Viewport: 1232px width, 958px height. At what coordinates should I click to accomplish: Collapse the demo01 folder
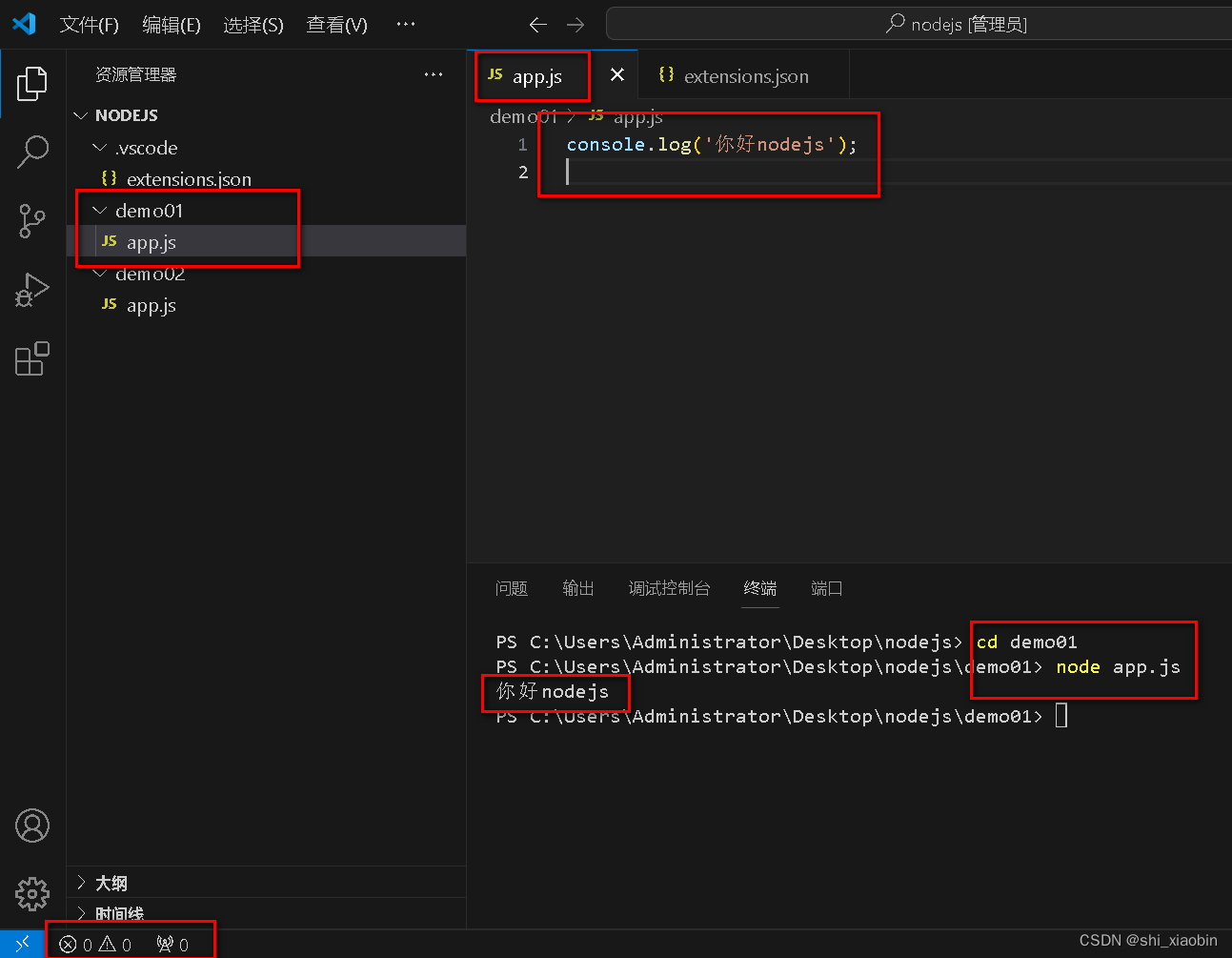tap(266, 211)
